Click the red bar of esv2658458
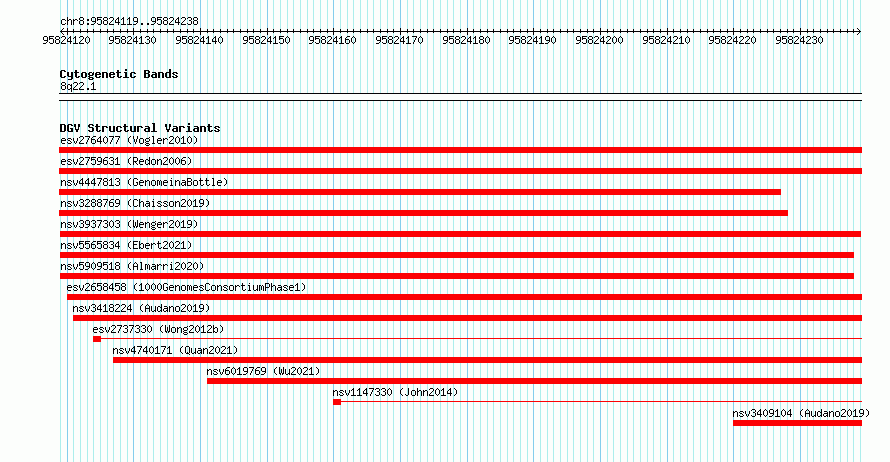 [x=464, y=297]
